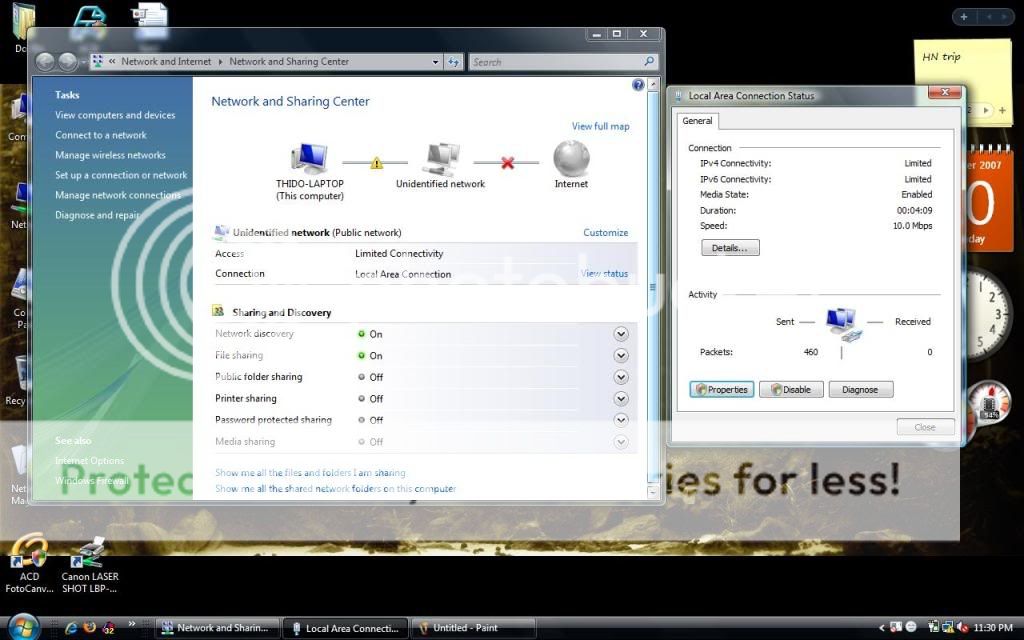Screen dimensions: 1024x640
Task: Click the Control Panel icon in address bar
Action: [97, 61]
